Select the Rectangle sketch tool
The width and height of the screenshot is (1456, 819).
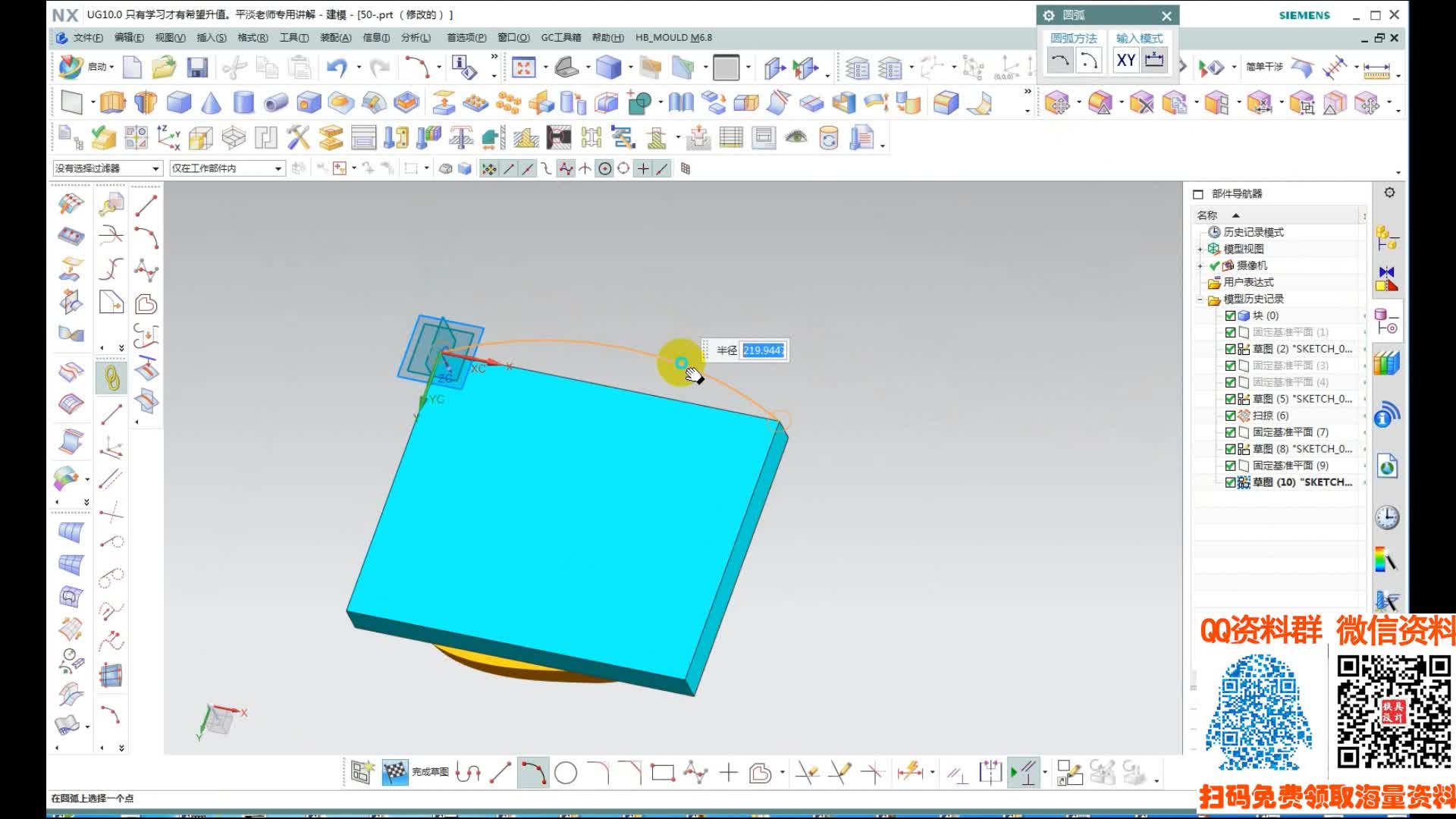coord(663,773)
